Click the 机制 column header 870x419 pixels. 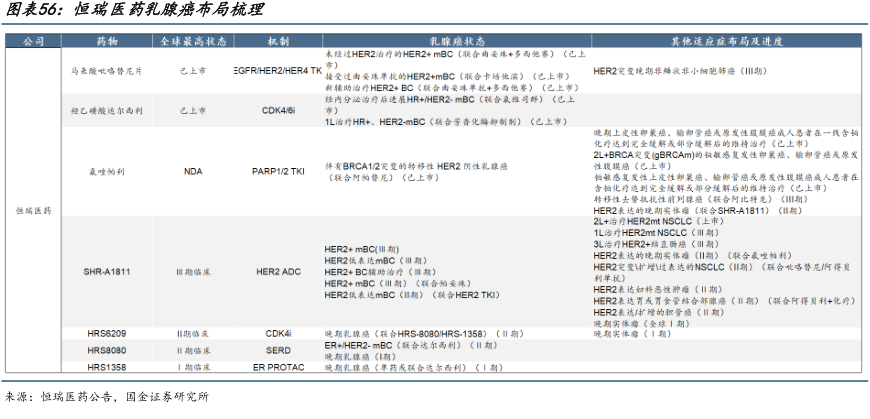(x=278, y=42)
